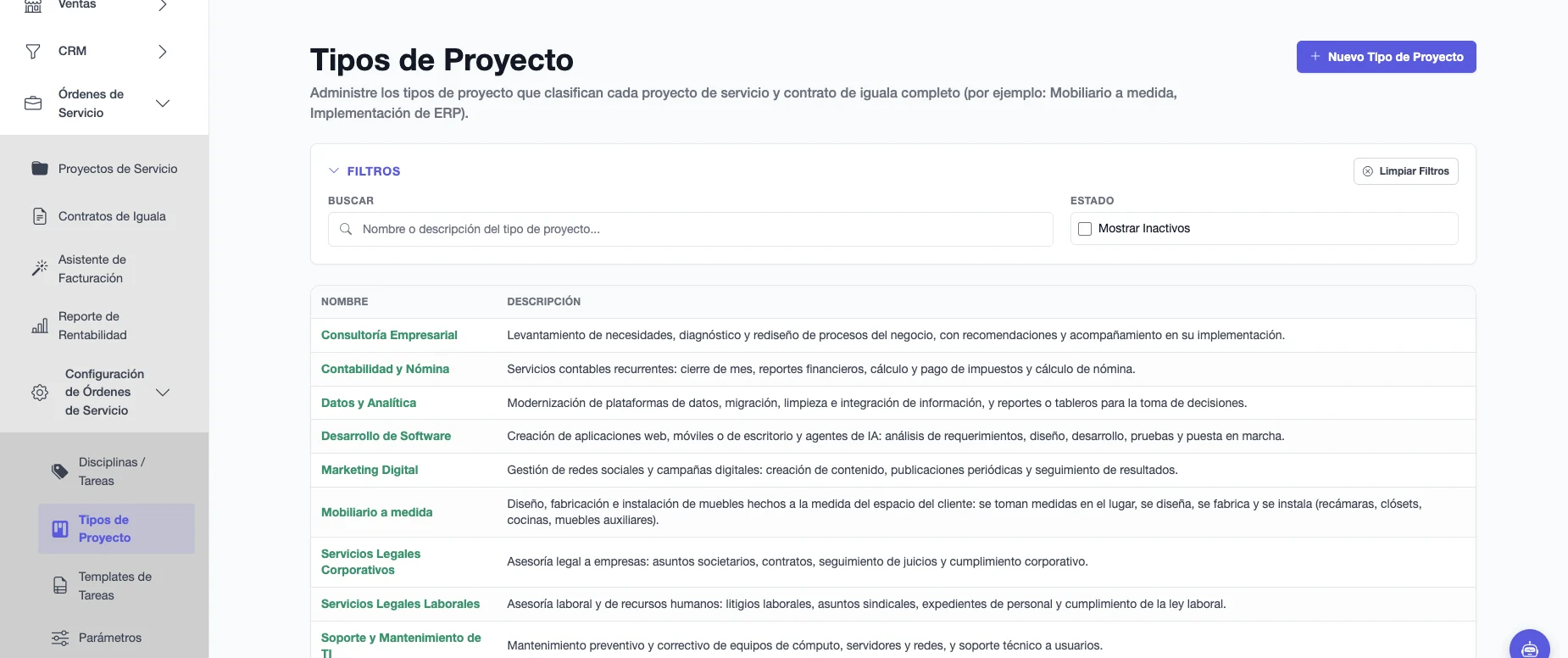Click the Tipos de Proyecto board icon

click(x=60, y=529)
